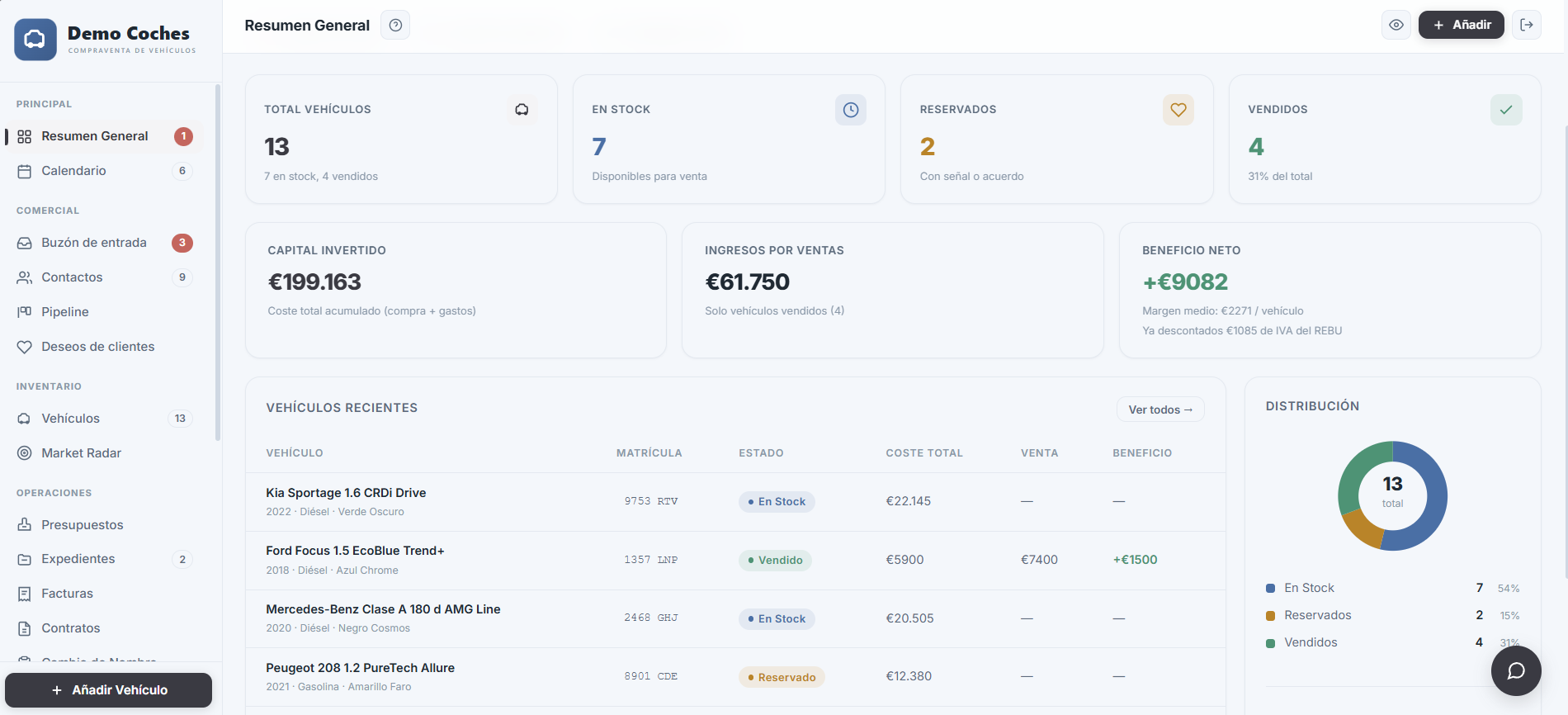This screenshot has height=715, width=1568.
Task: Open Expedientes in the sidebar
Action: pos(104,559)
